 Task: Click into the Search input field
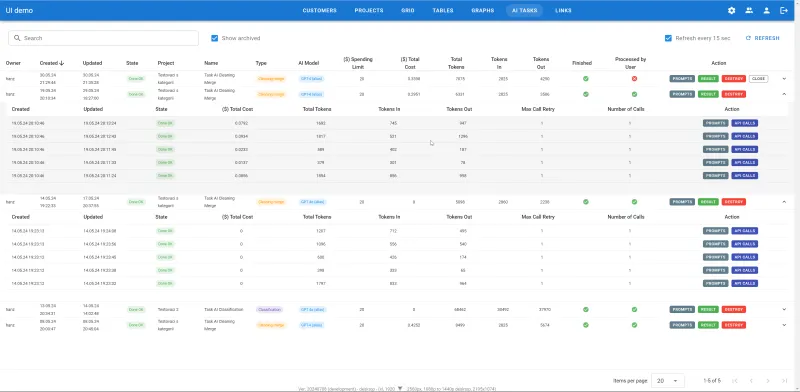104,38
